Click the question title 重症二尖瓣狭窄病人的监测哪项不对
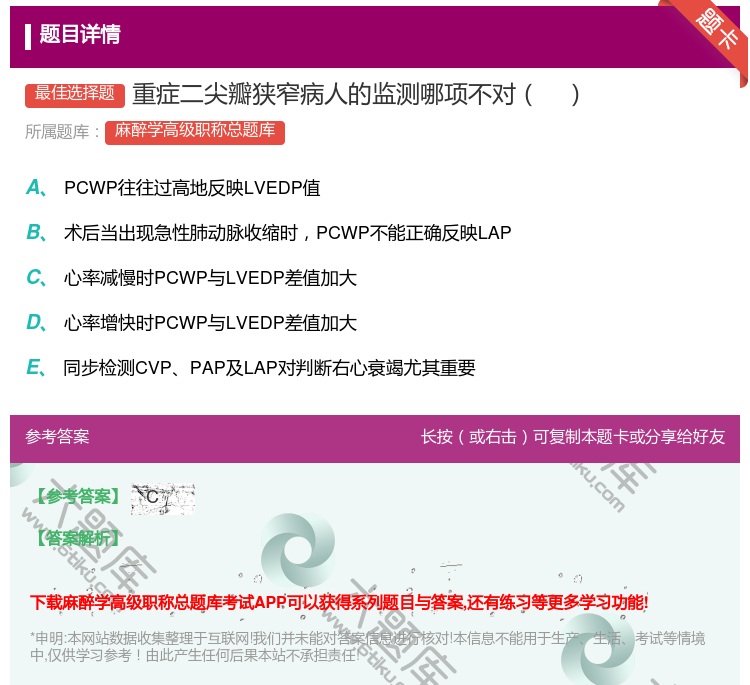750x685 pixels. click(x=324, y=94)
